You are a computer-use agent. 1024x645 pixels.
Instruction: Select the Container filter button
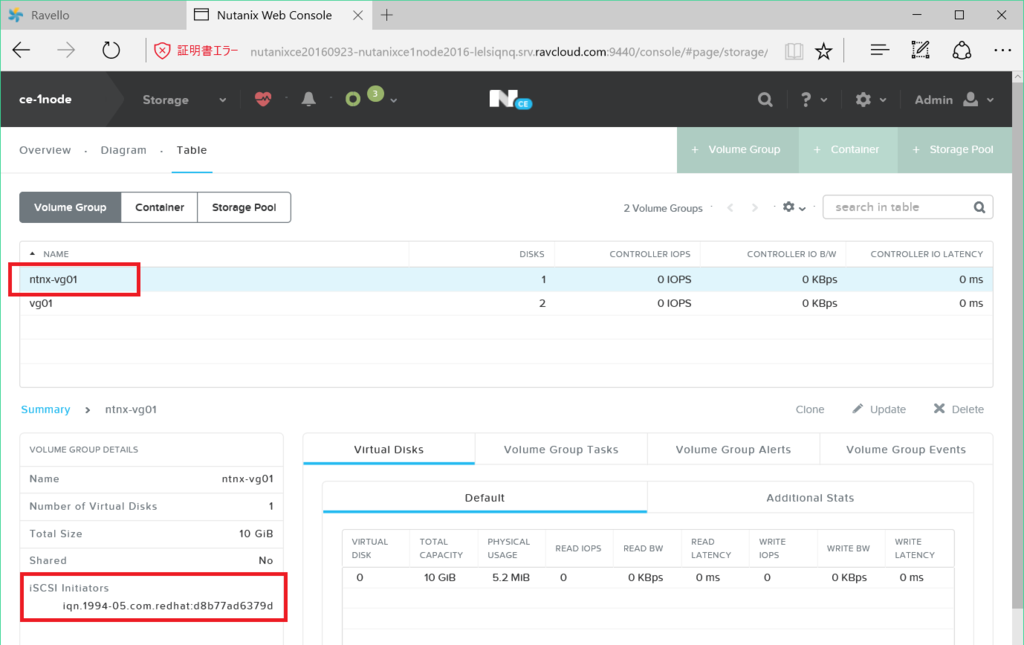pos(159,207)
